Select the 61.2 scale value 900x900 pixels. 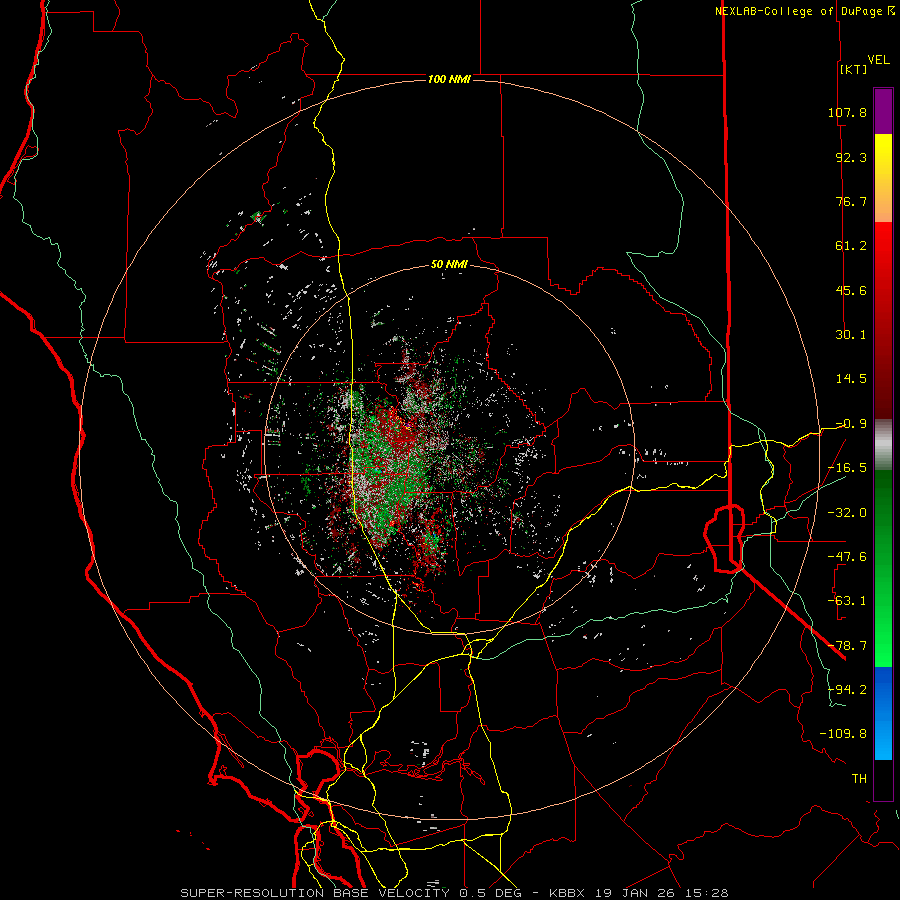[851, 246]
